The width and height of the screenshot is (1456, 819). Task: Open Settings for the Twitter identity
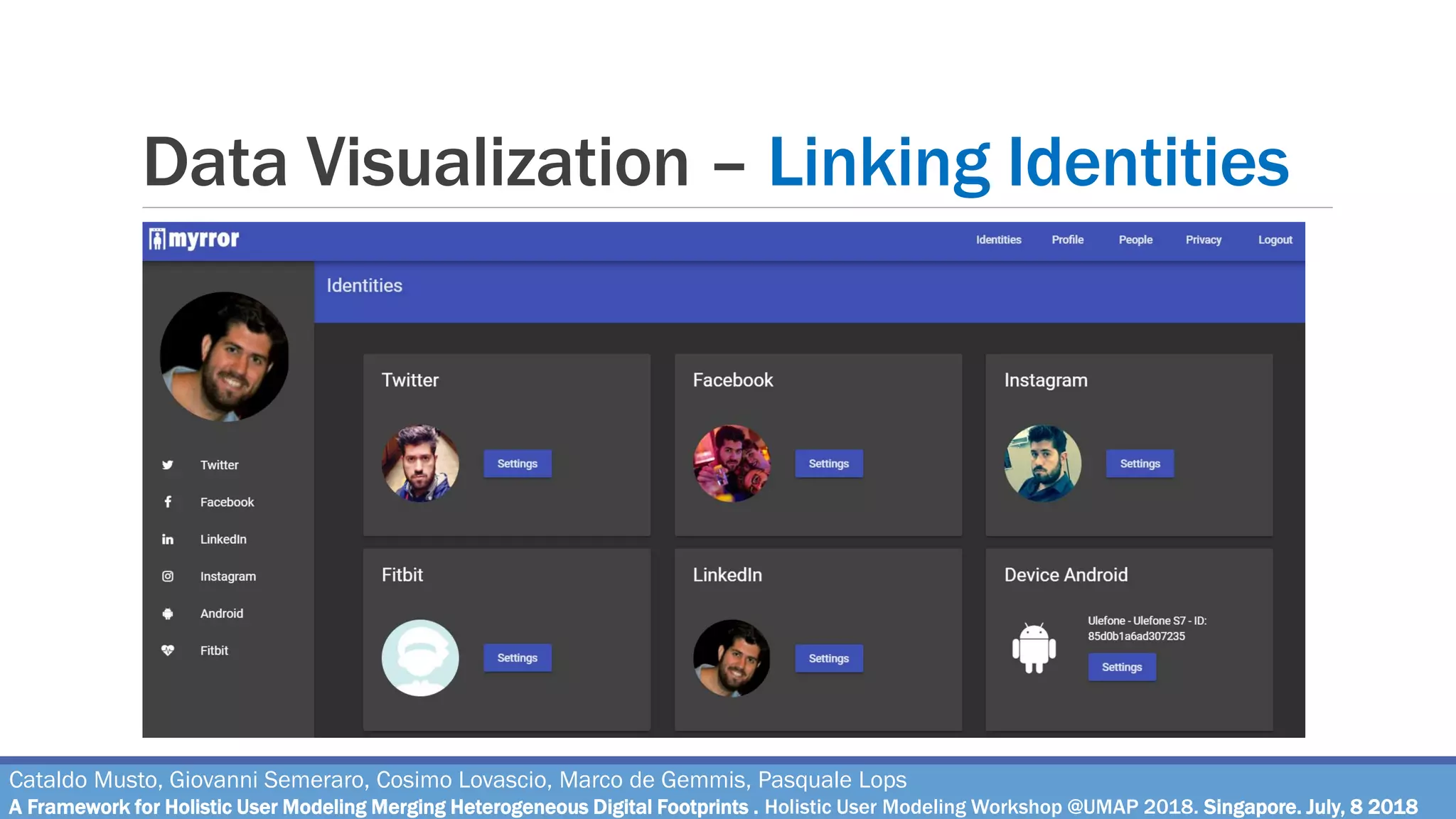pyautogui.click(x=518, y=464)
